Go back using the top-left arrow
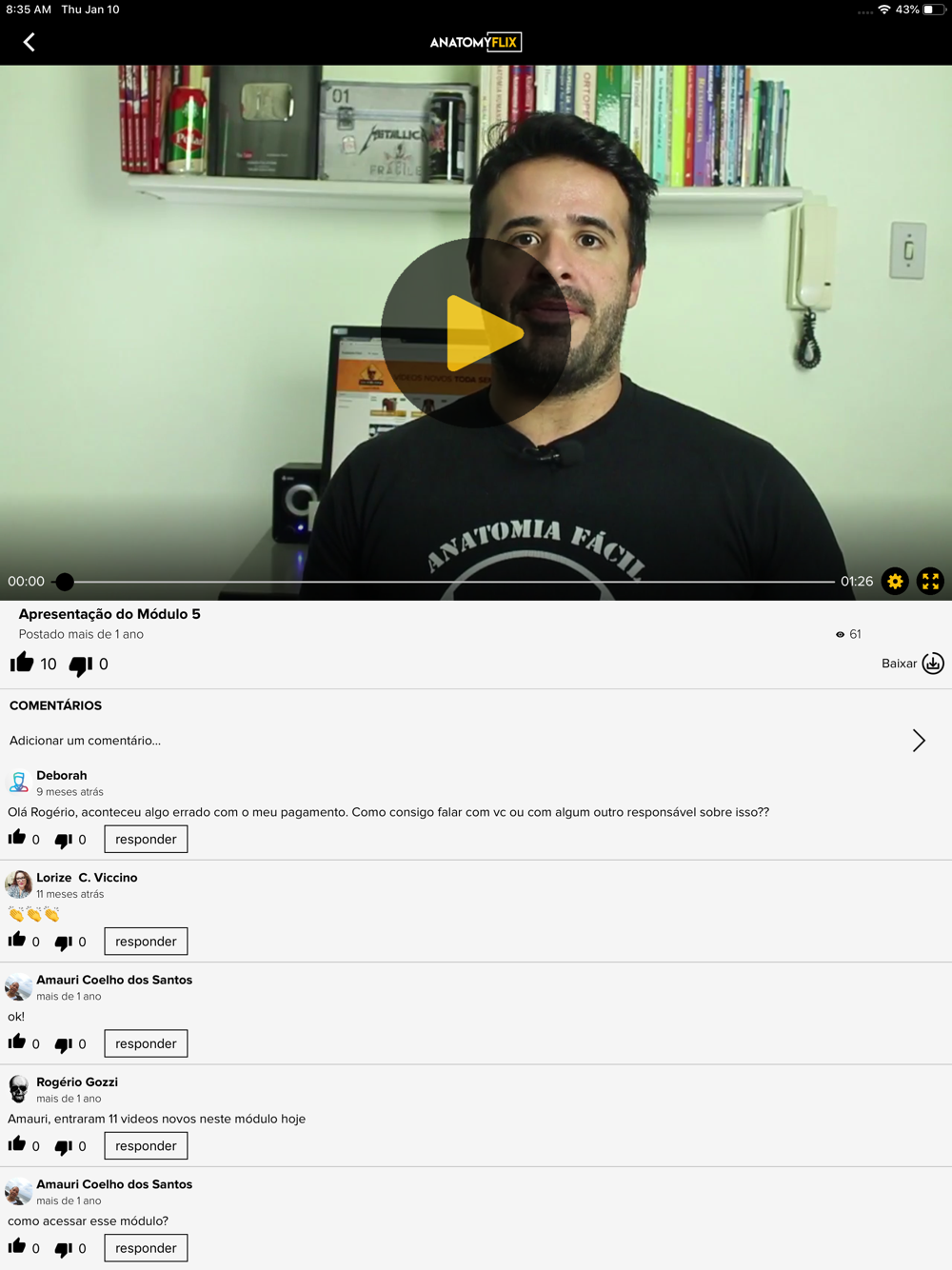Viewport: 952px width, 1270px height. click(x=29, y=42)
